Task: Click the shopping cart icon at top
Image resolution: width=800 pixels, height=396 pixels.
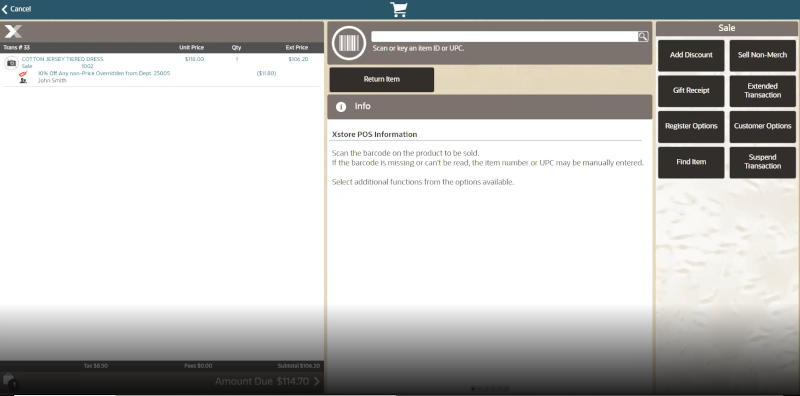Action: [x=399, y=9]
